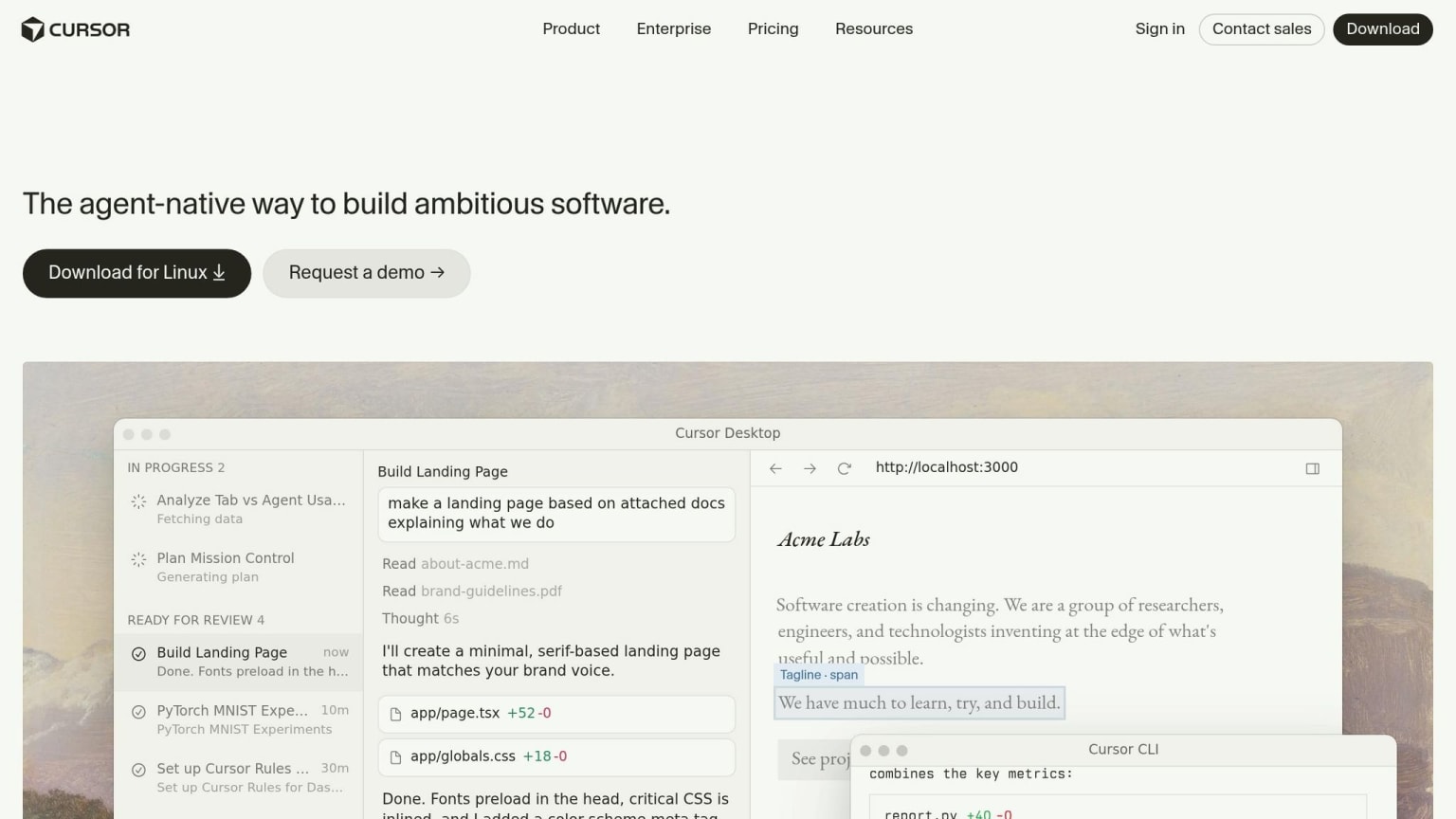1456x819 pixels.
Task: Click the spinner icon next to Analyze Tab
Action: point(138,501)
